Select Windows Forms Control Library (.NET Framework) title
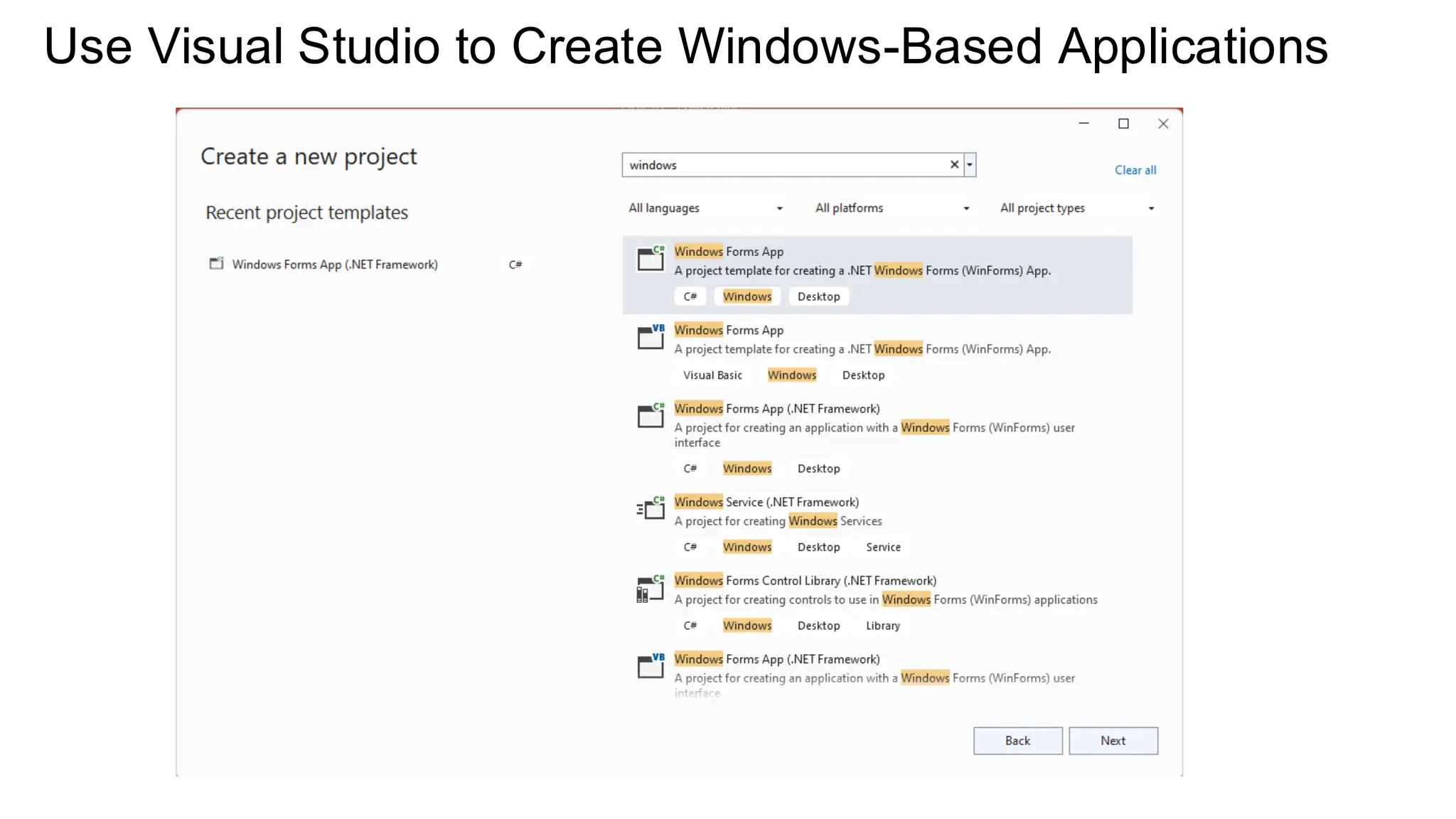Image resolution: width=1456 pixels, height=819 pixels. pos(805,581)
